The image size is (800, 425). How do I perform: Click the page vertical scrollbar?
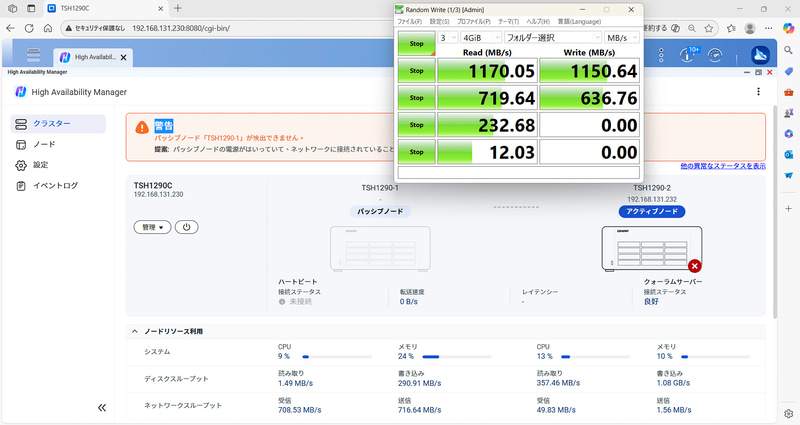tap(775, 212)
